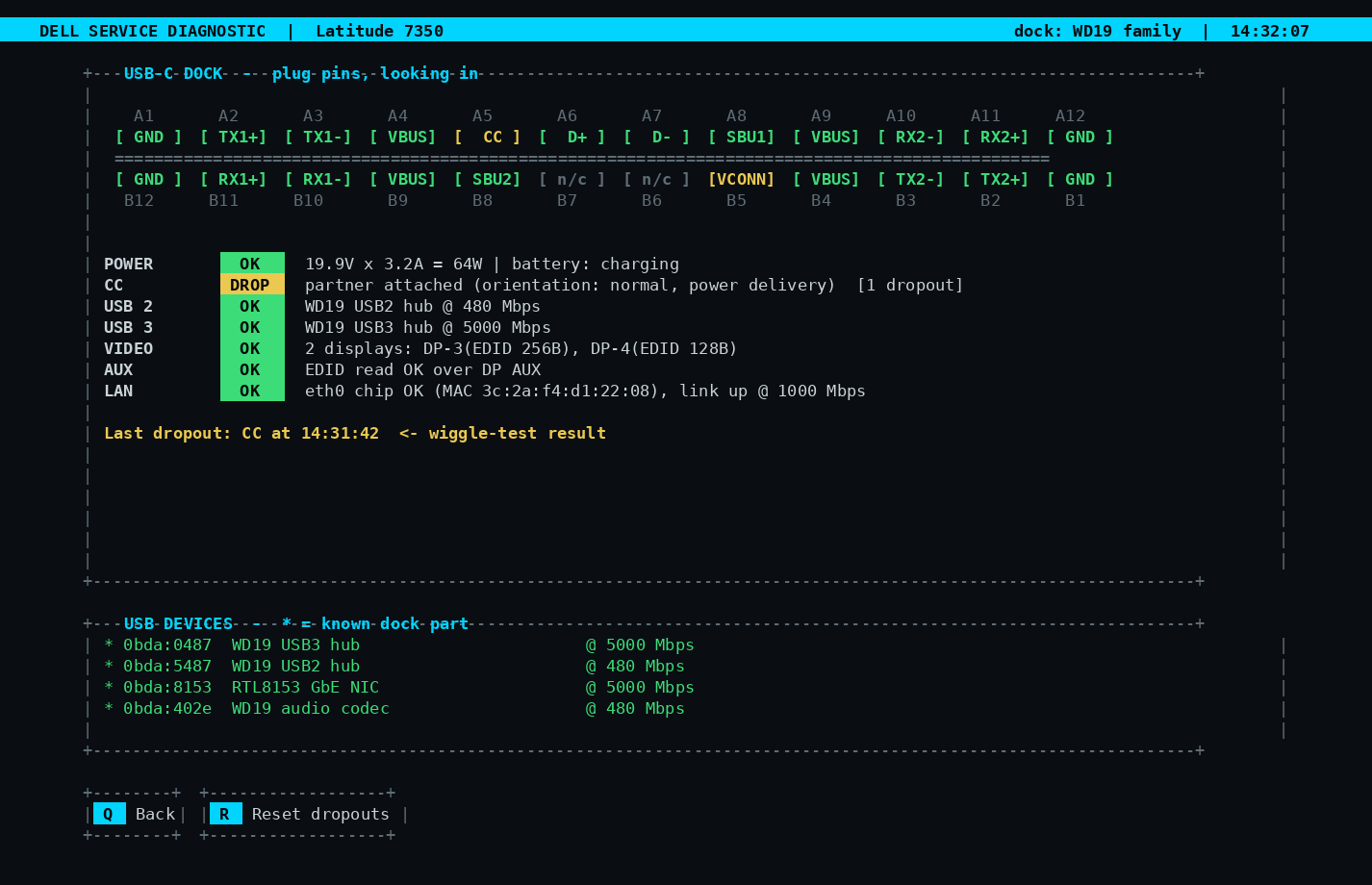The height and width of the screenshot is (885, 1372).
Task: Click the RX1+ pin box
Action: [234, 179]
